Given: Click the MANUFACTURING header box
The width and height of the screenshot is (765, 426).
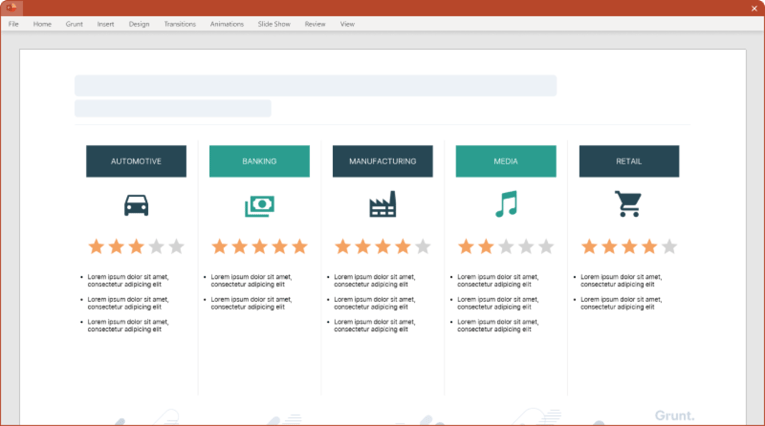Looking at the screenshot, I should (382, 161).
